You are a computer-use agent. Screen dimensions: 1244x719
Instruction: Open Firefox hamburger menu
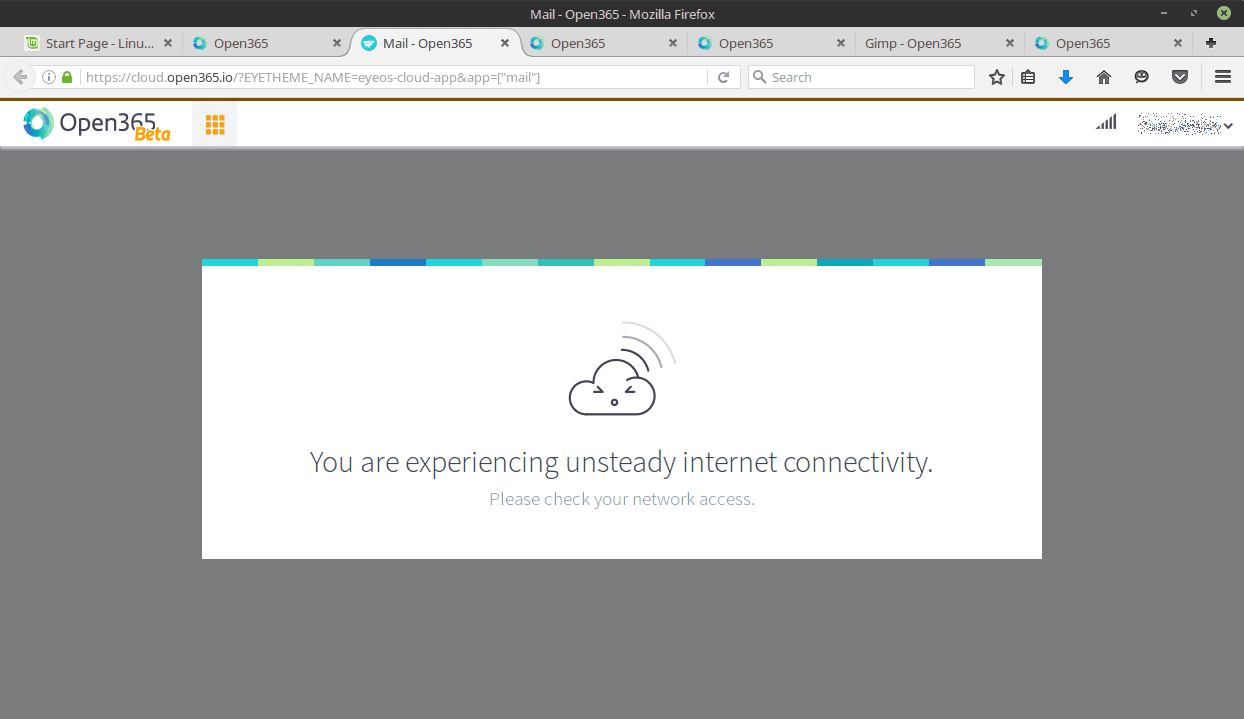tap(1222, 77)
